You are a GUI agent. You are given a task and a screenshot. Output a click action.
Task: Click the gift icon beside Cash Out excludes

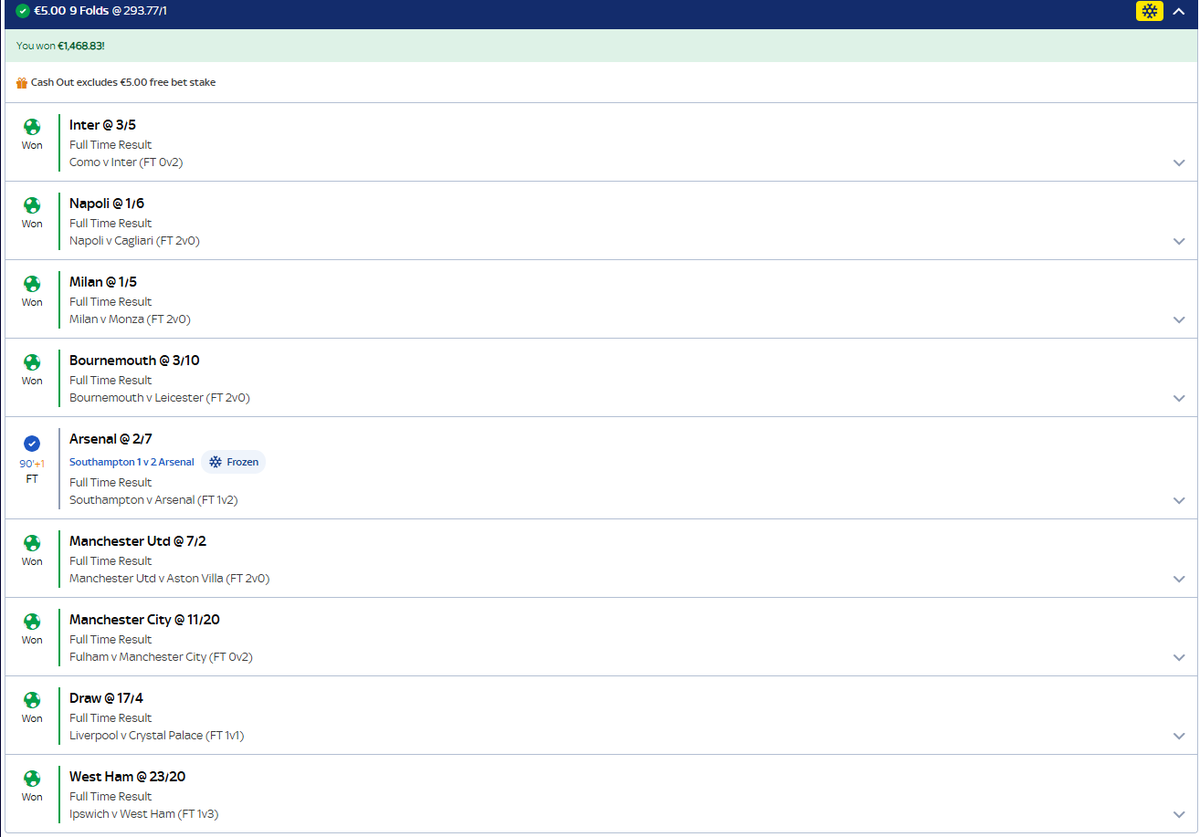22,82
